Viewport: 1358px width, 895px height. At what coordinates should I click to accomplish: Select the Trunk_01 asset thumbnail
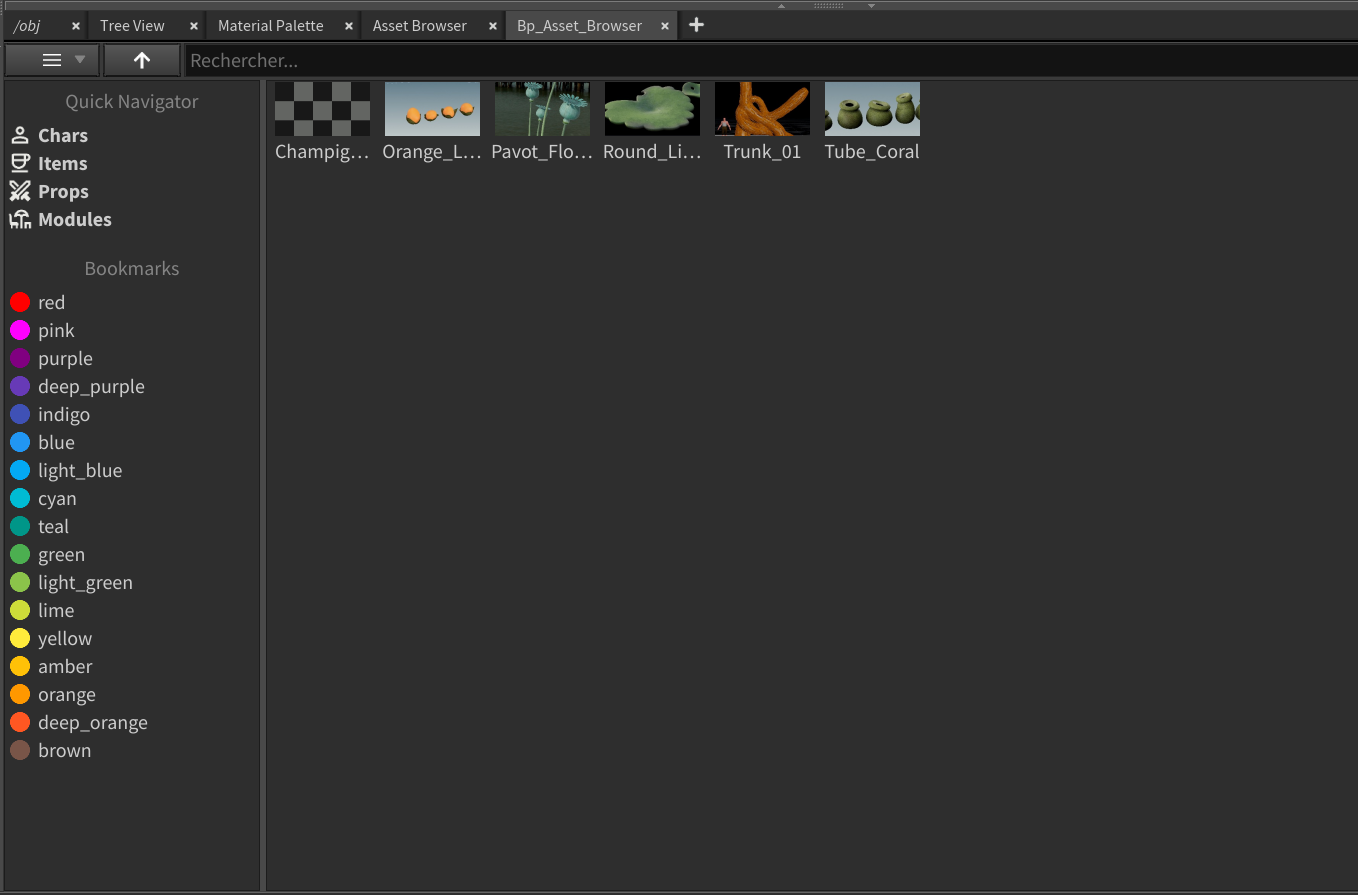(x=762, y=109)
